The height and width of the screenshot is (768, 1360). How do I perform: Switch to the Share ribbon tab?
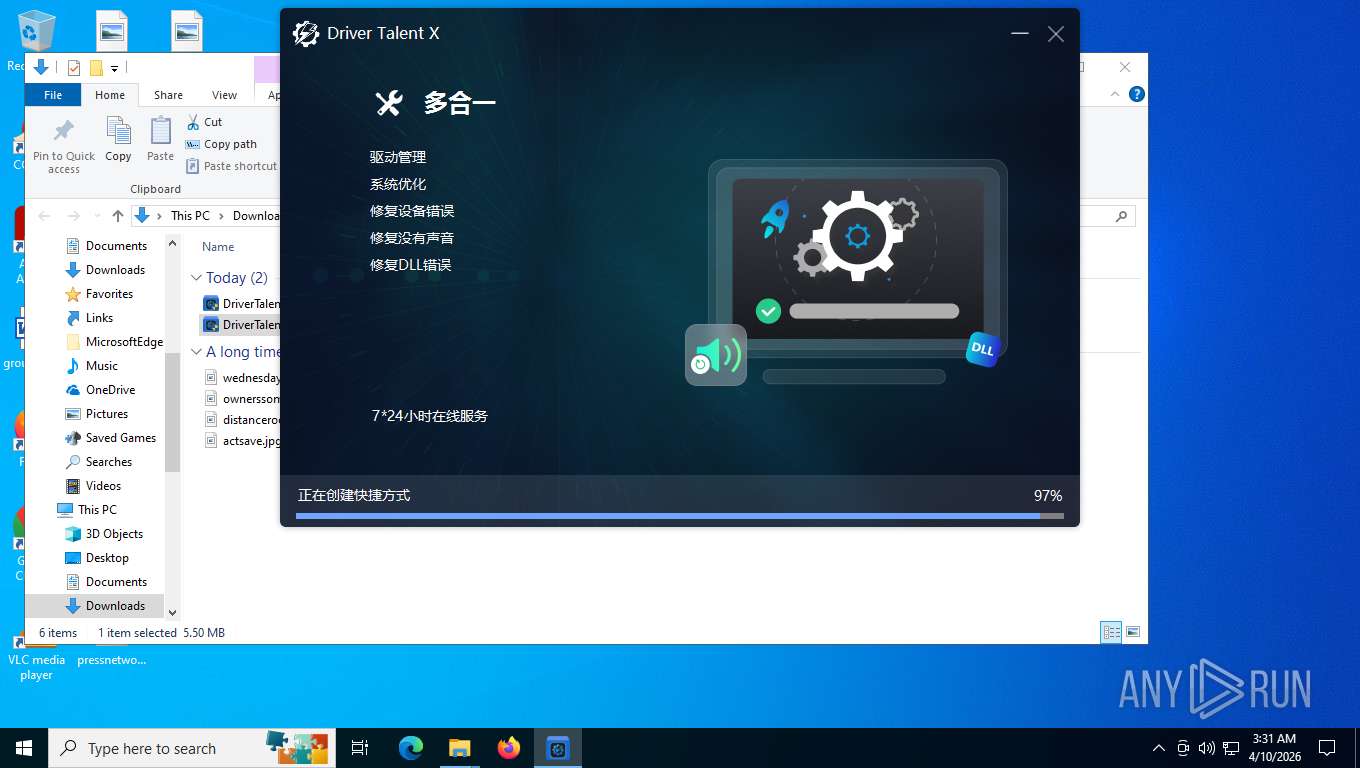168,95
